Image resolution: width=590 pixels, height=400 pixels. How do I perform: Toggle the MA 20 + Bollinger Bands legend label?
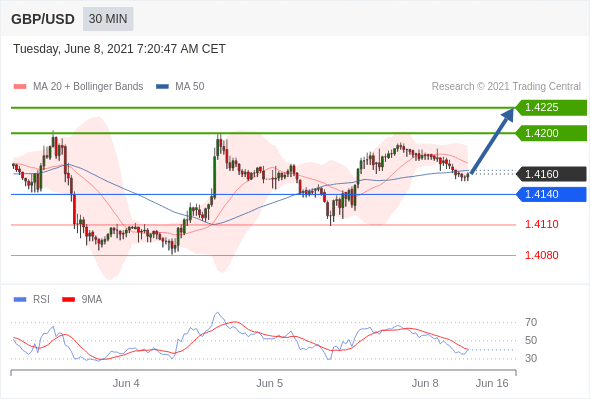pos(88,87)
